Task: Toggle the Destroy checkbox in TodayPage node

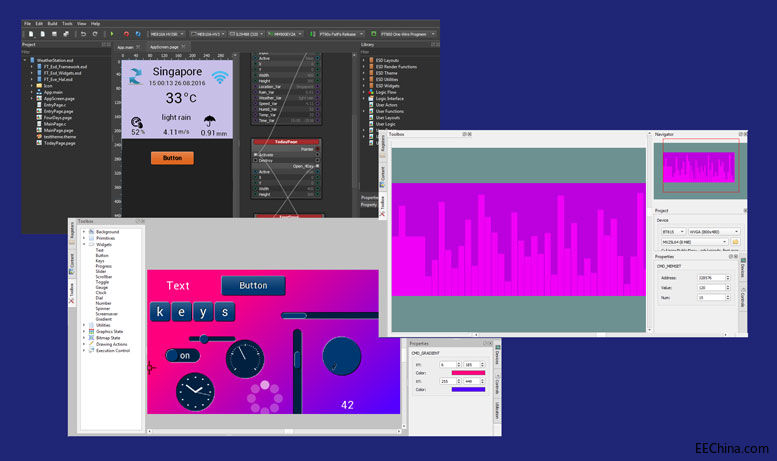Action: (x=253, y=161)
